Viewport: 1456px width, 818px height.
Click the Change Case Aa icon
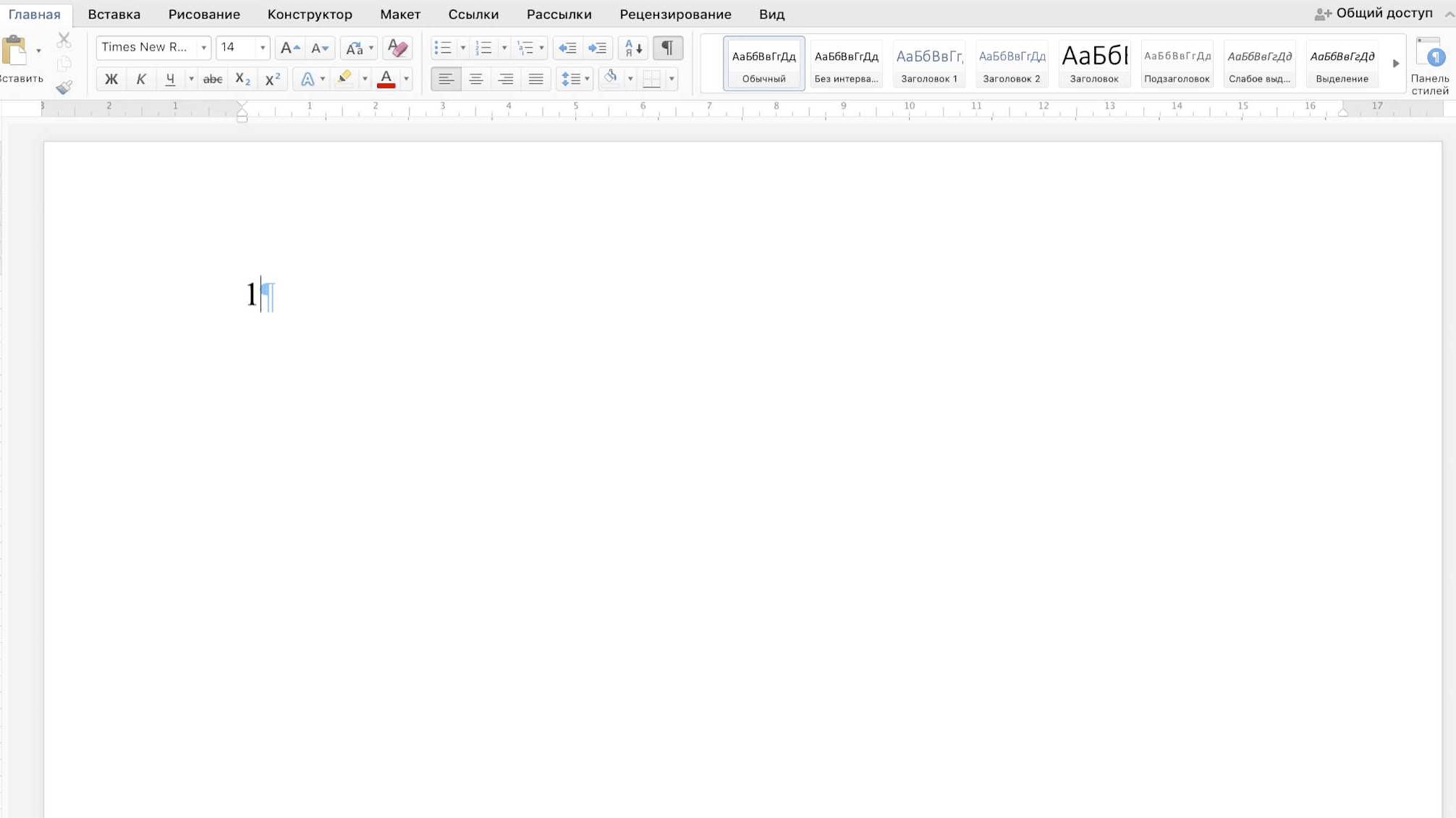point(354,48)
